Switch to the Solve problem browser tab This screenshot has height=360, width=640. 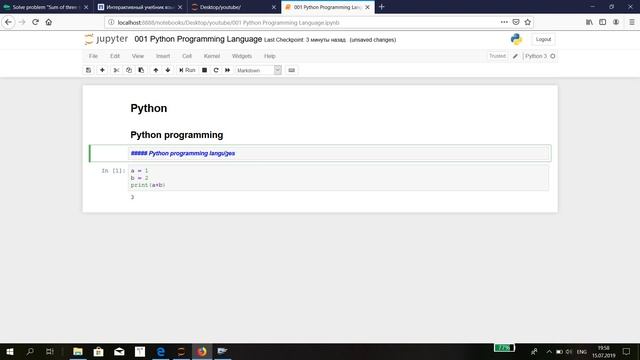pos(46,7)
